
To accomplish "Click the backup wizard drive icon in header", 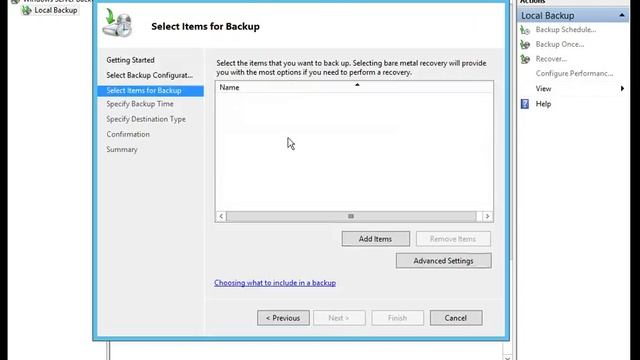I will point(118,23).
